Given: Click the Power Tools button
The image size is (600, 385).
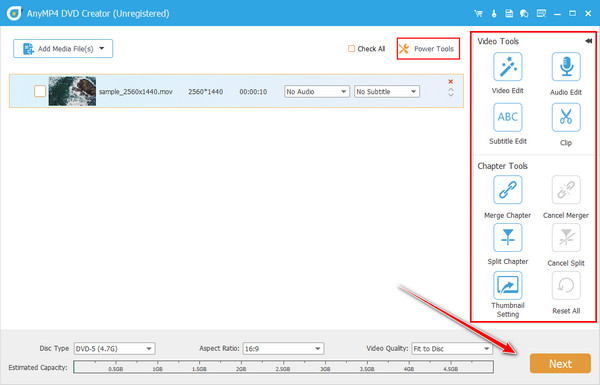Looking at the screenshot, I should pyautogui.click(x=428, y=49).
